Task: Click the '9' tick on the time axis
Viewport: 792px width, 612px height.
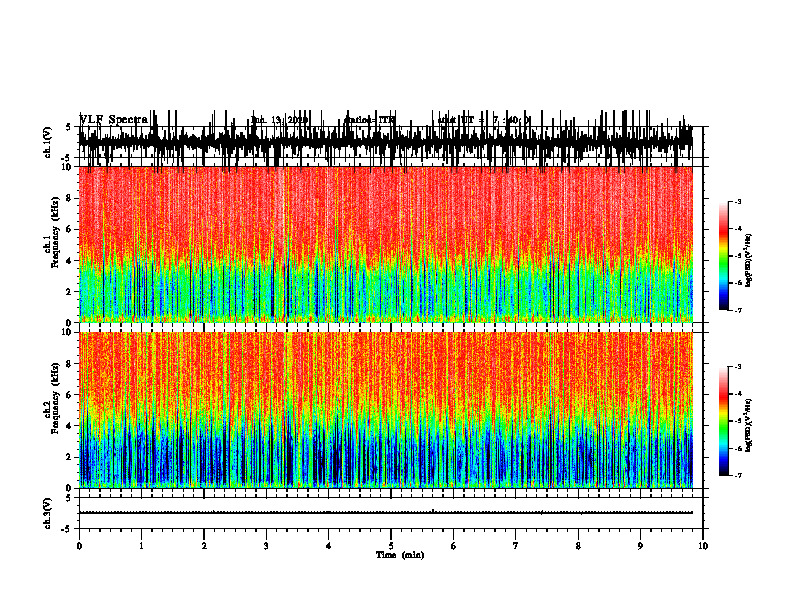Action: point(640,546)
